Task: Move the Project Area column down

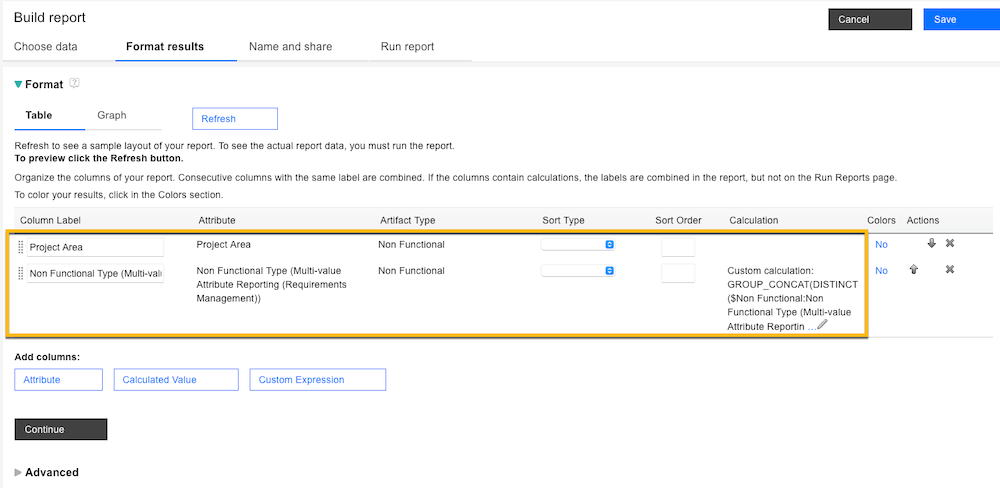Action: point(931,243)
